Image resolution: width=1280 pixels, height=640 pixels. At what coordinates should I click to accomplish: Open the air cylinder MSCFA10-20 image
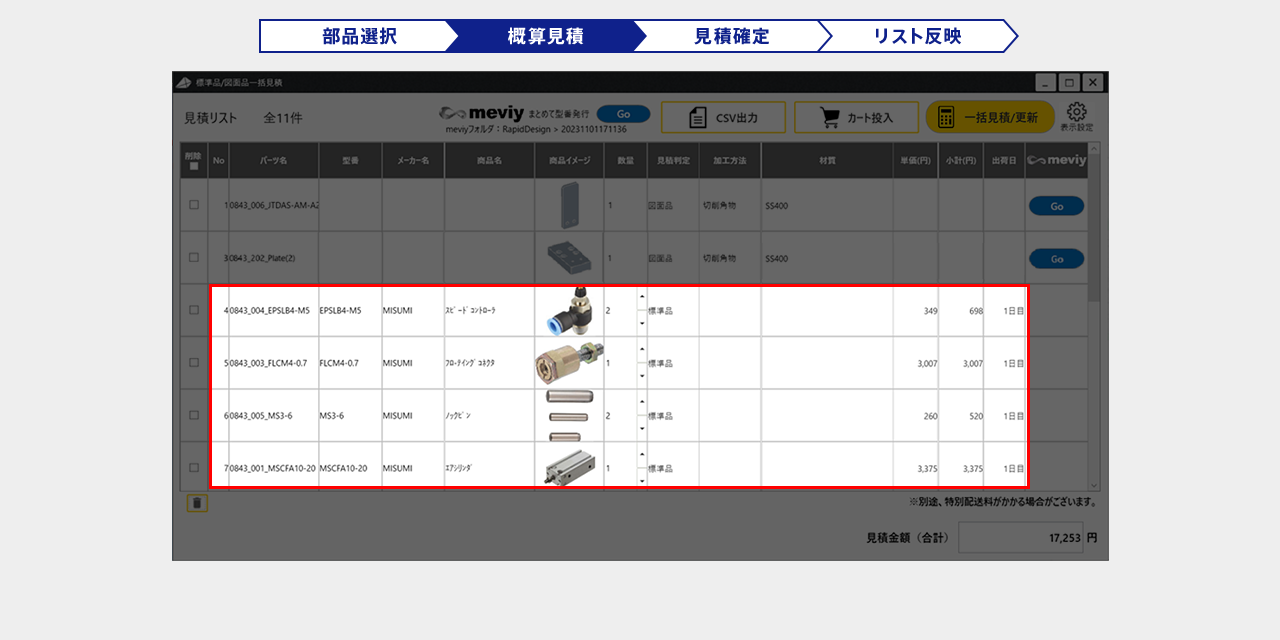tap(568, 467)
